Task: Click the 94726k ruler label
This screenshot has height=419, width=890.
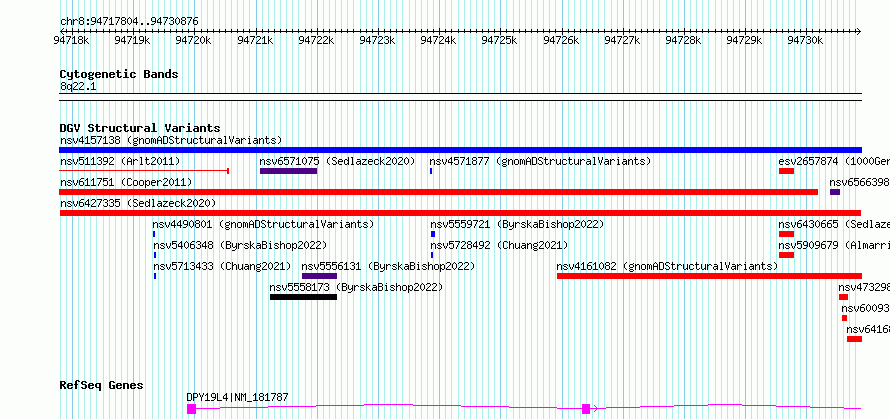Action: [561, 40]
